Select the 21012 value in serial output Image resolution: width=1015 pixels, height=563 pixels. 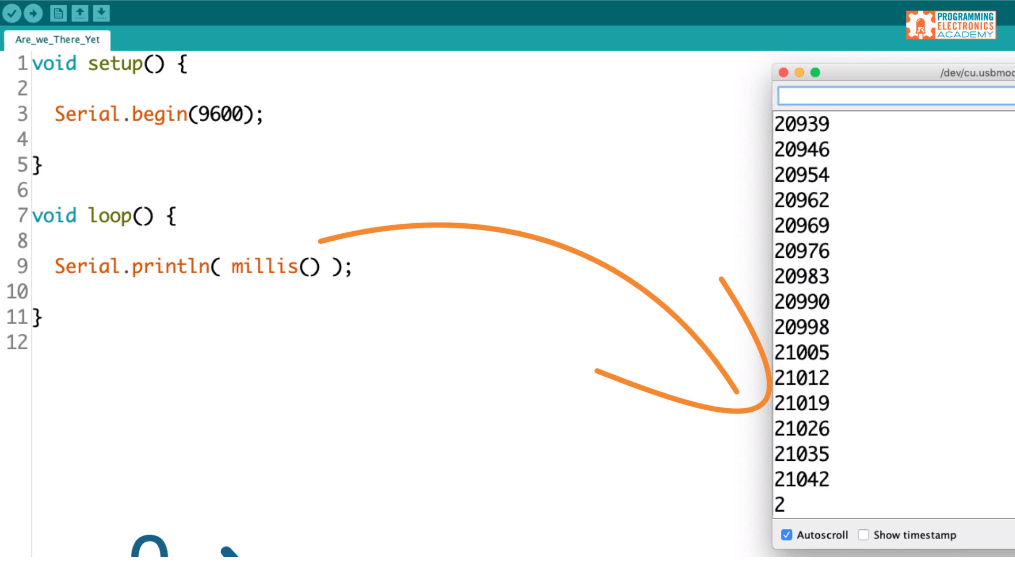[x=802, y=378]
